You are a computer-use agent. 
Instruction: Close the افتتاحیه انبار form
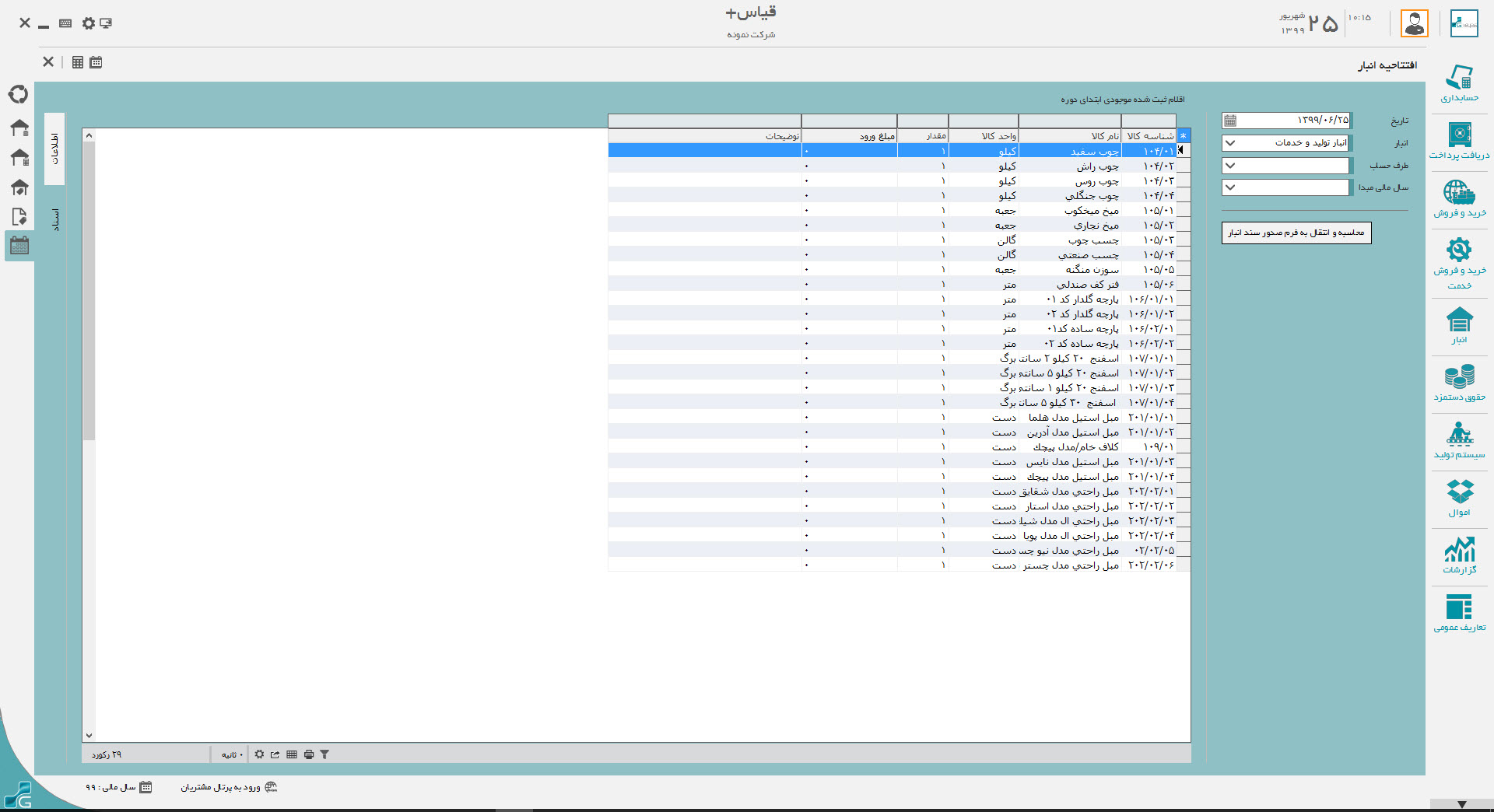[x=48, y=61]
